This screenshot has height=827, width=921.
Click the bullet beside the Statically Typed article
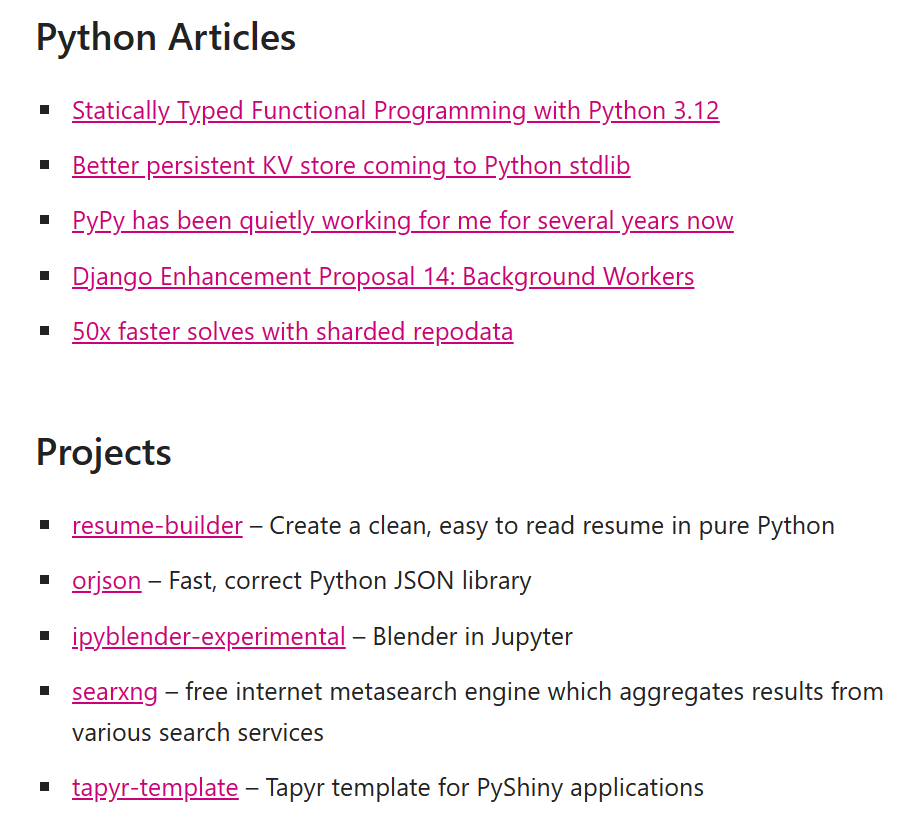(45, 109)
